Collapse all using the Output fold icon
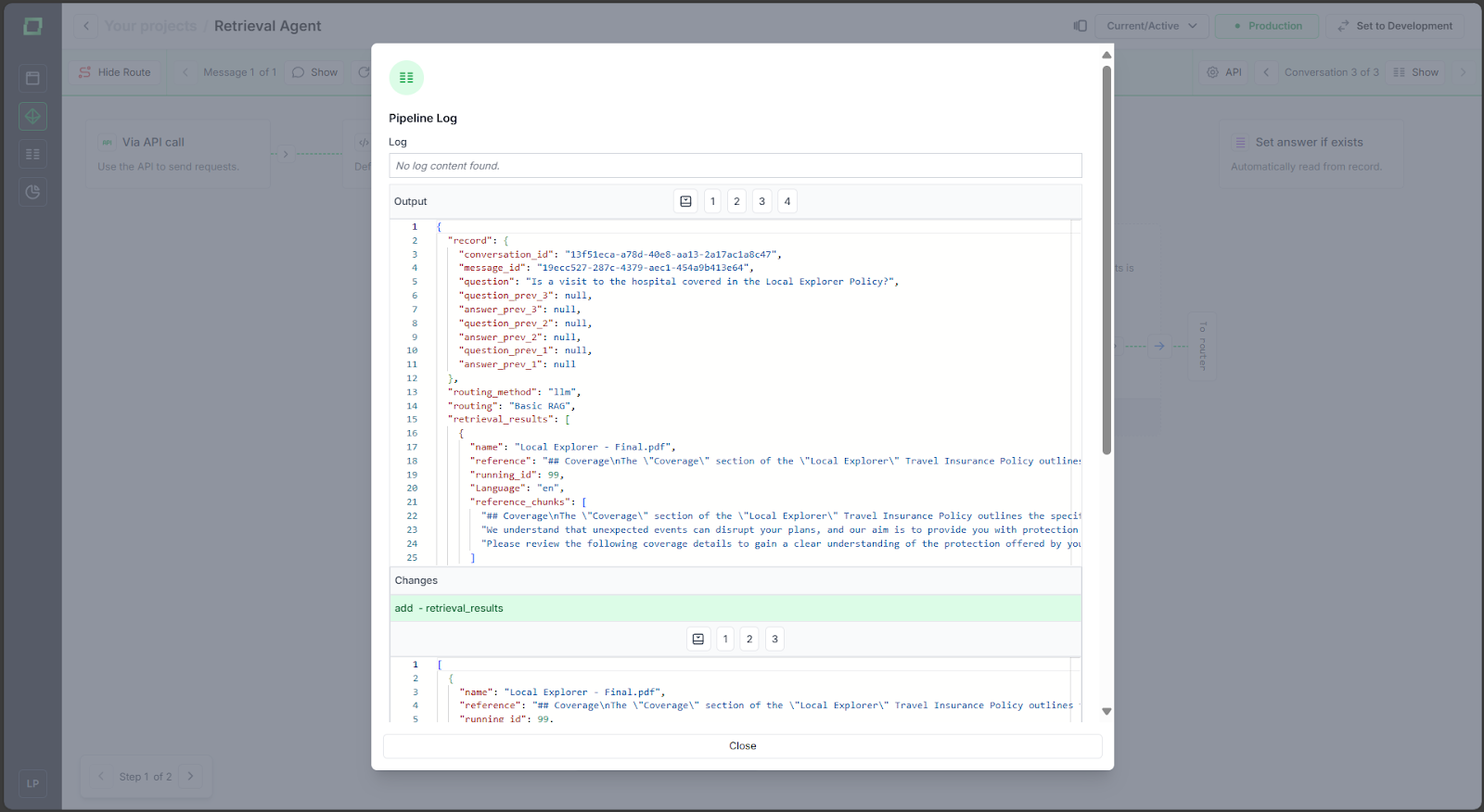The height and width of the screenshot is (812, 1484). (x=685, y=201)
